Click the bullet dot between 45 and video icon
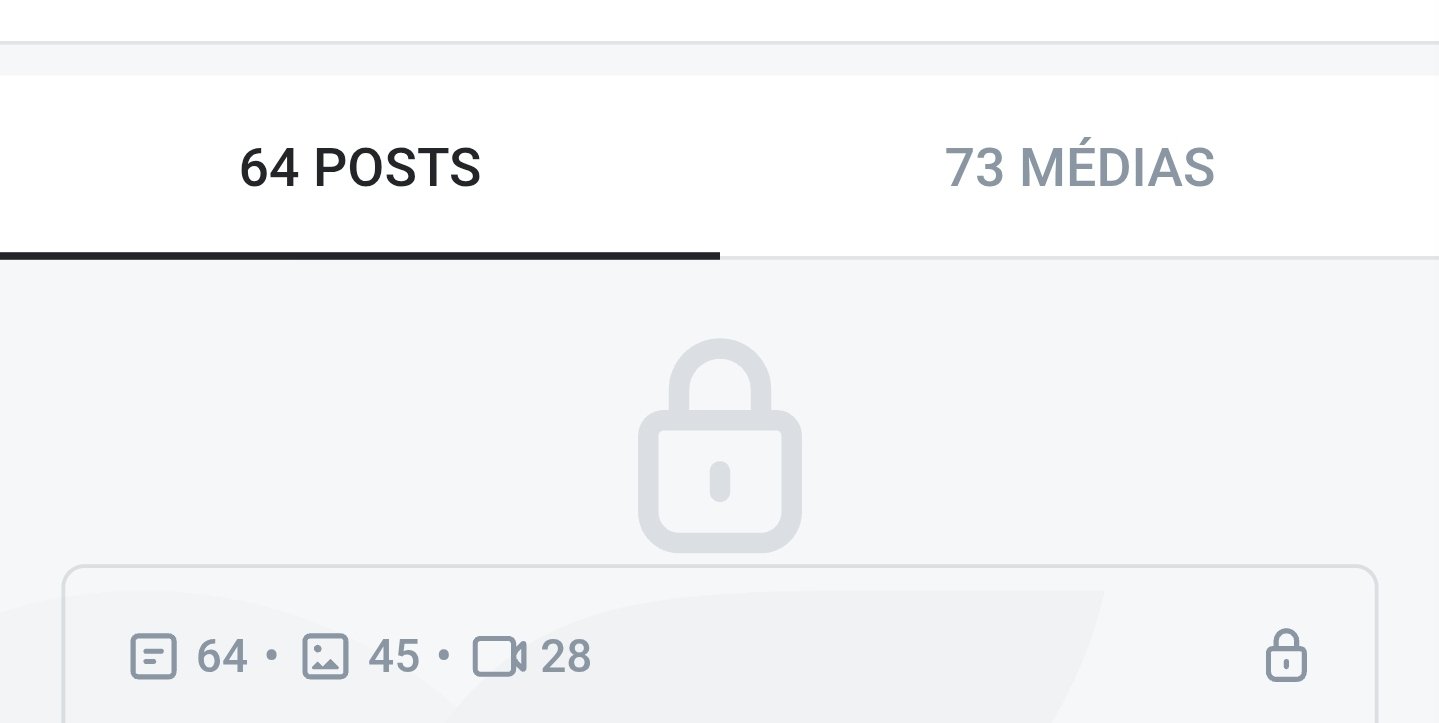1439x723 pixels. point(444,658)
